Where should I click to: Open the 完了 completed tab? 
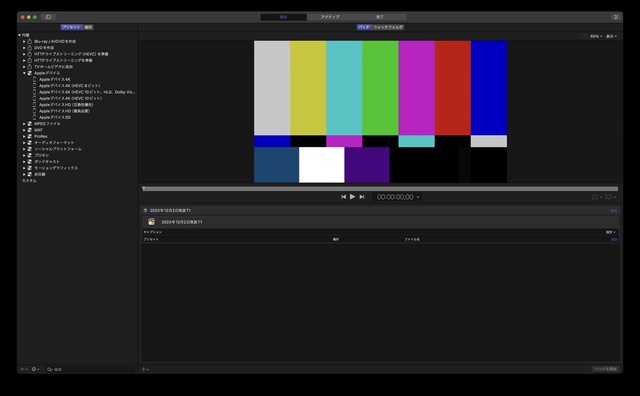pos(380,17)
